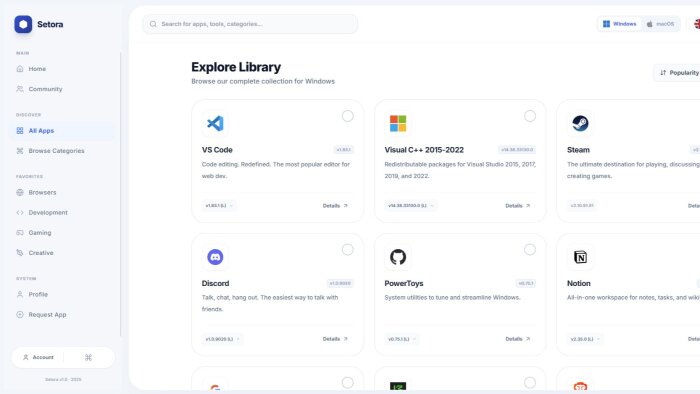Select the Discord card checkbox
700x394 pixels.
tap(348, 249)
